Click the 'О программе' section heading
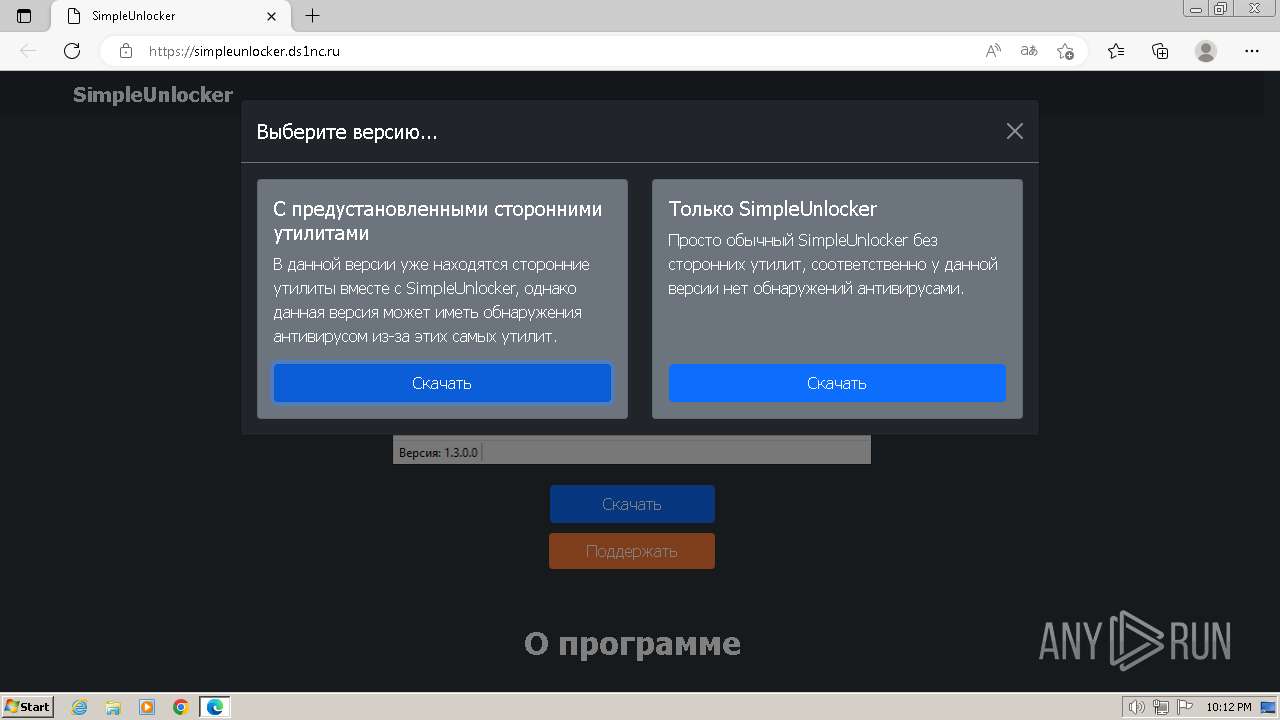1280x720 pixels. (632, 644)
